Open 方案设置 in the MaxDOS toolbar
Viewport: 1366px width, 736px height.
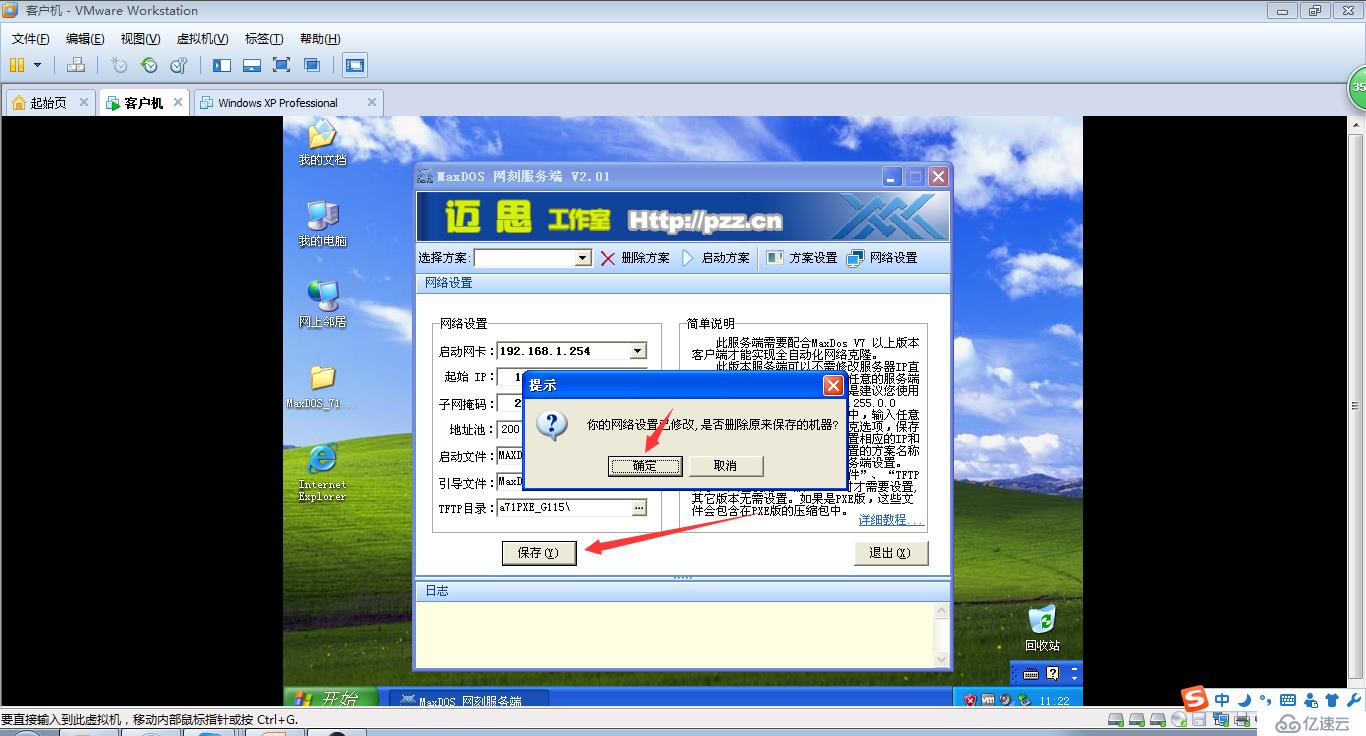pos(802,258)
